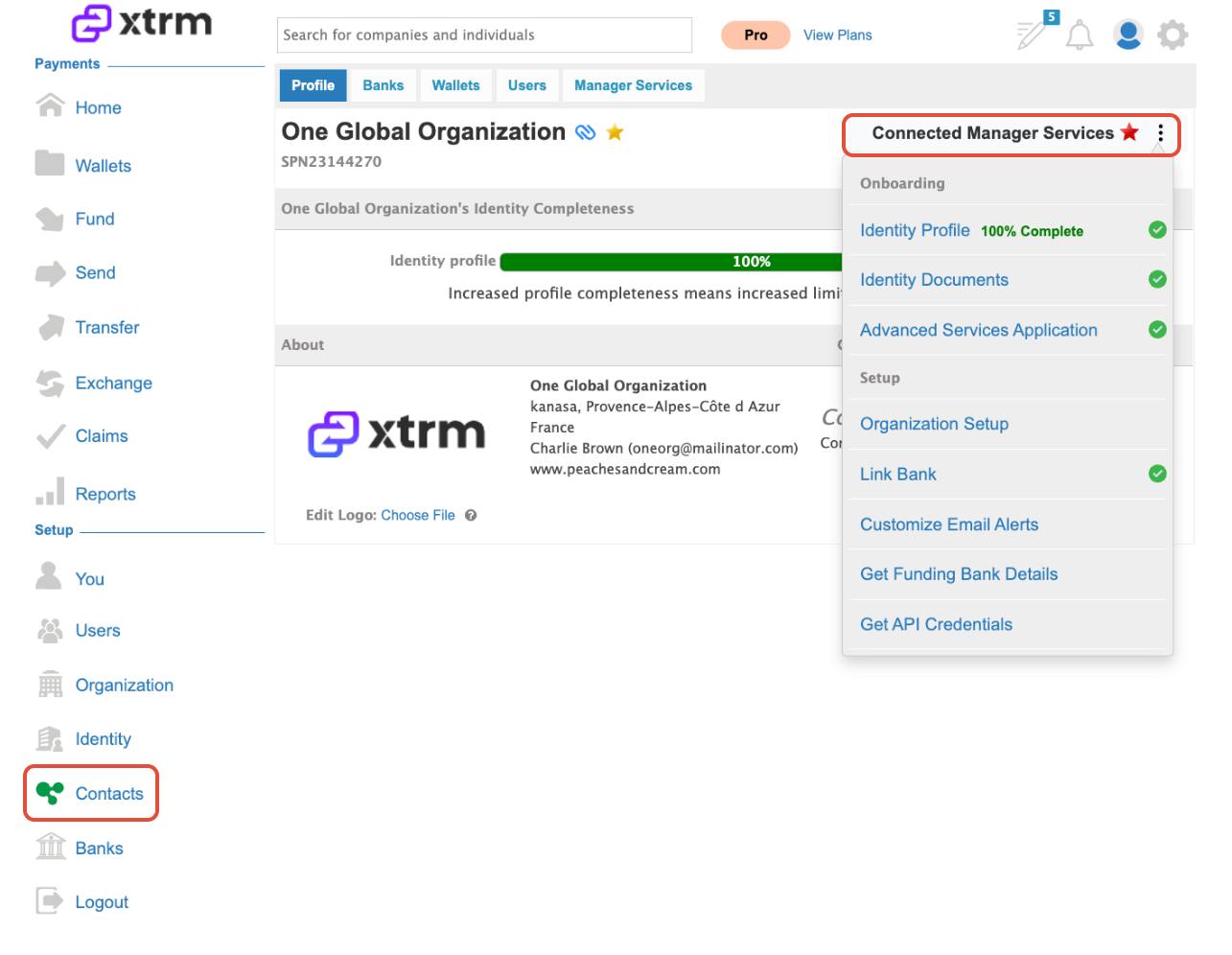Go to the Transfer page link

pos(107,327)
